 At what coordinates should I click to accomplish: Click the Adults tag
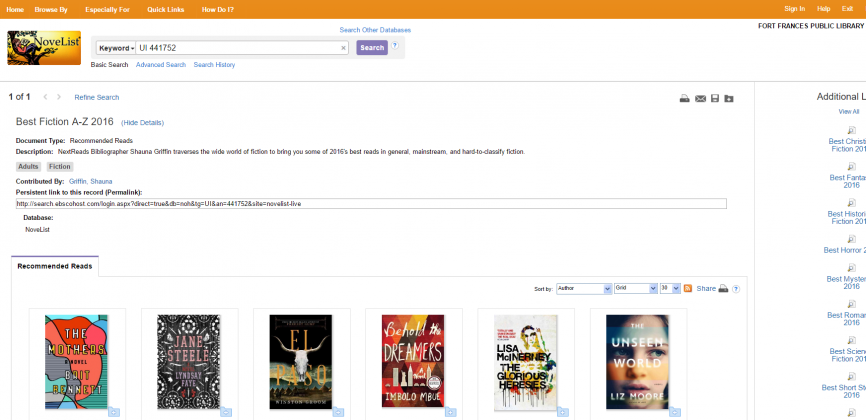click(28, 166)
